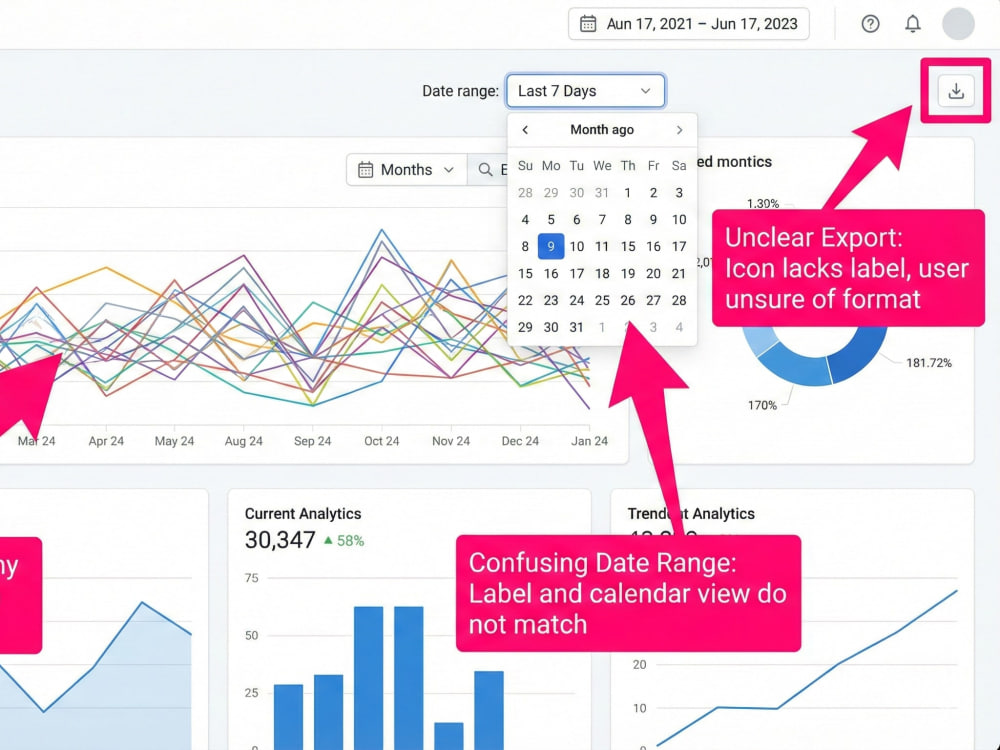Screen dimensions: 1000x750
Task: Choose day 11 in the calendar
Action: 602,246
